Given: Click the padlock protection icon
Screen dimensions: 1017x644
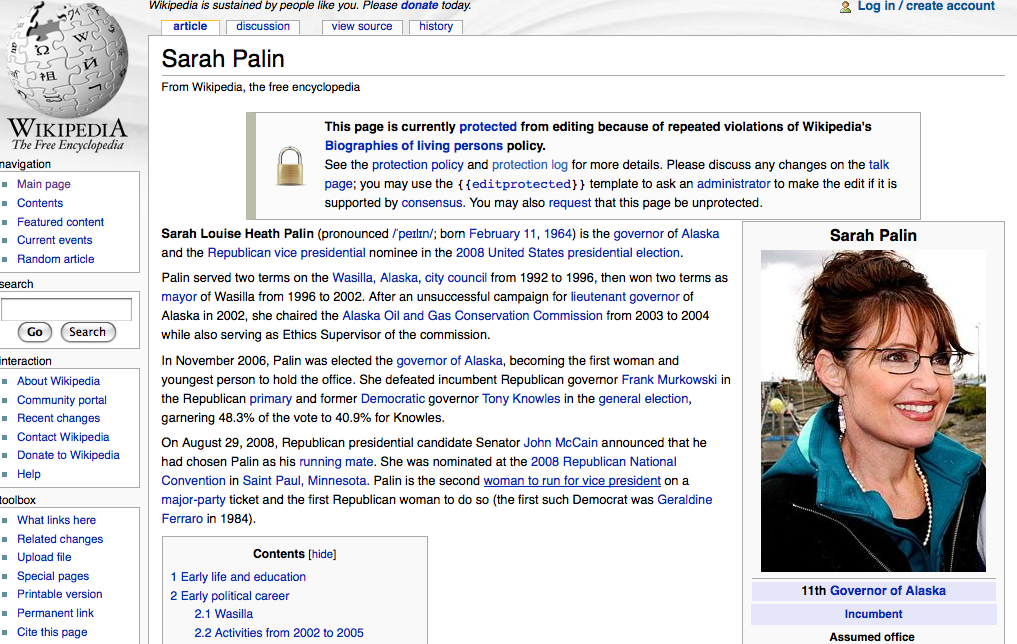Looking at the screenshot, I should click(x=290, y=166).
